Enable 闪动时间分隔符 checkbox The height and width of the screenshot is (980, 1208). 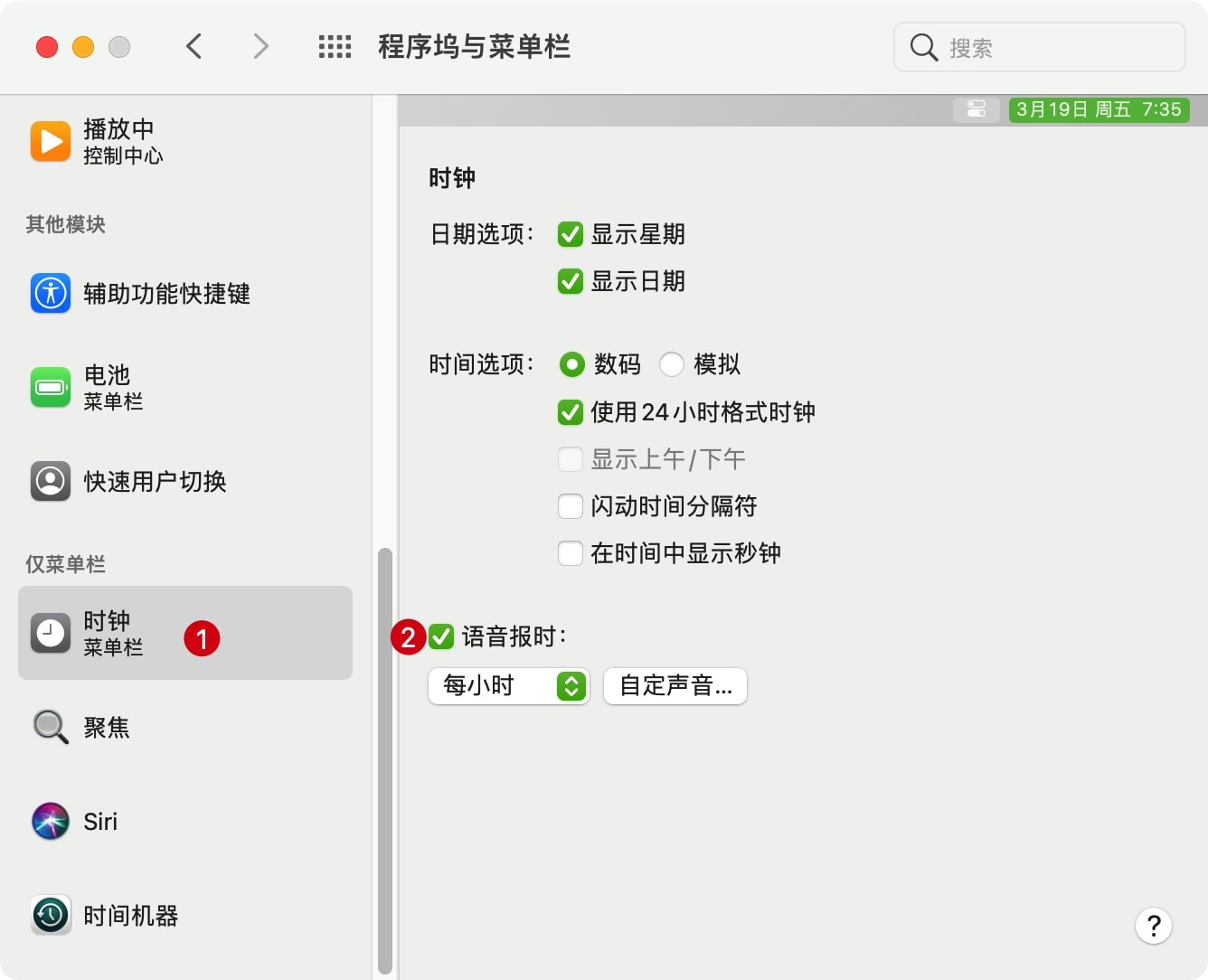571,506
